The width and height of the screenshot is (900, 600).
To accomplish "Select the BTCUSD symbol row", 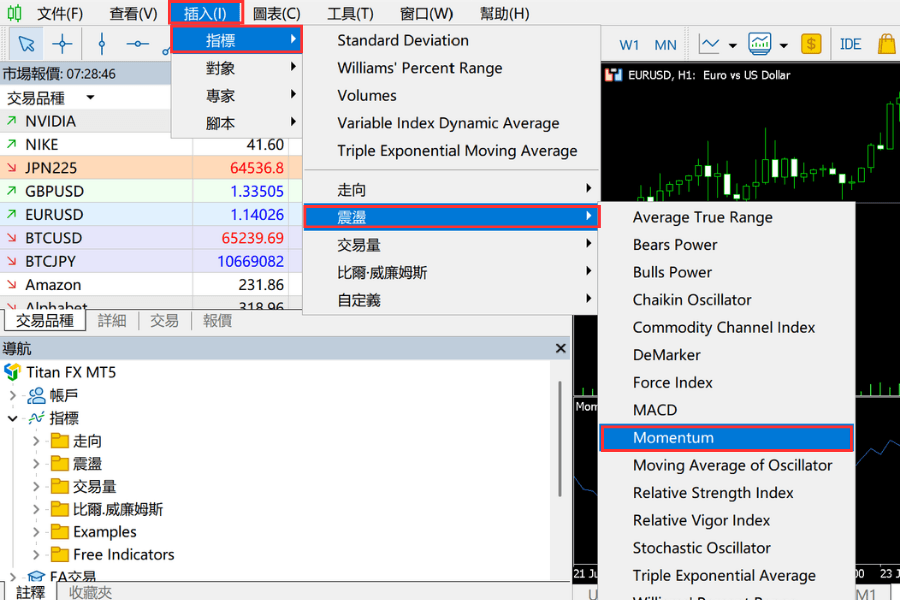I will click(x=151, y=238).
